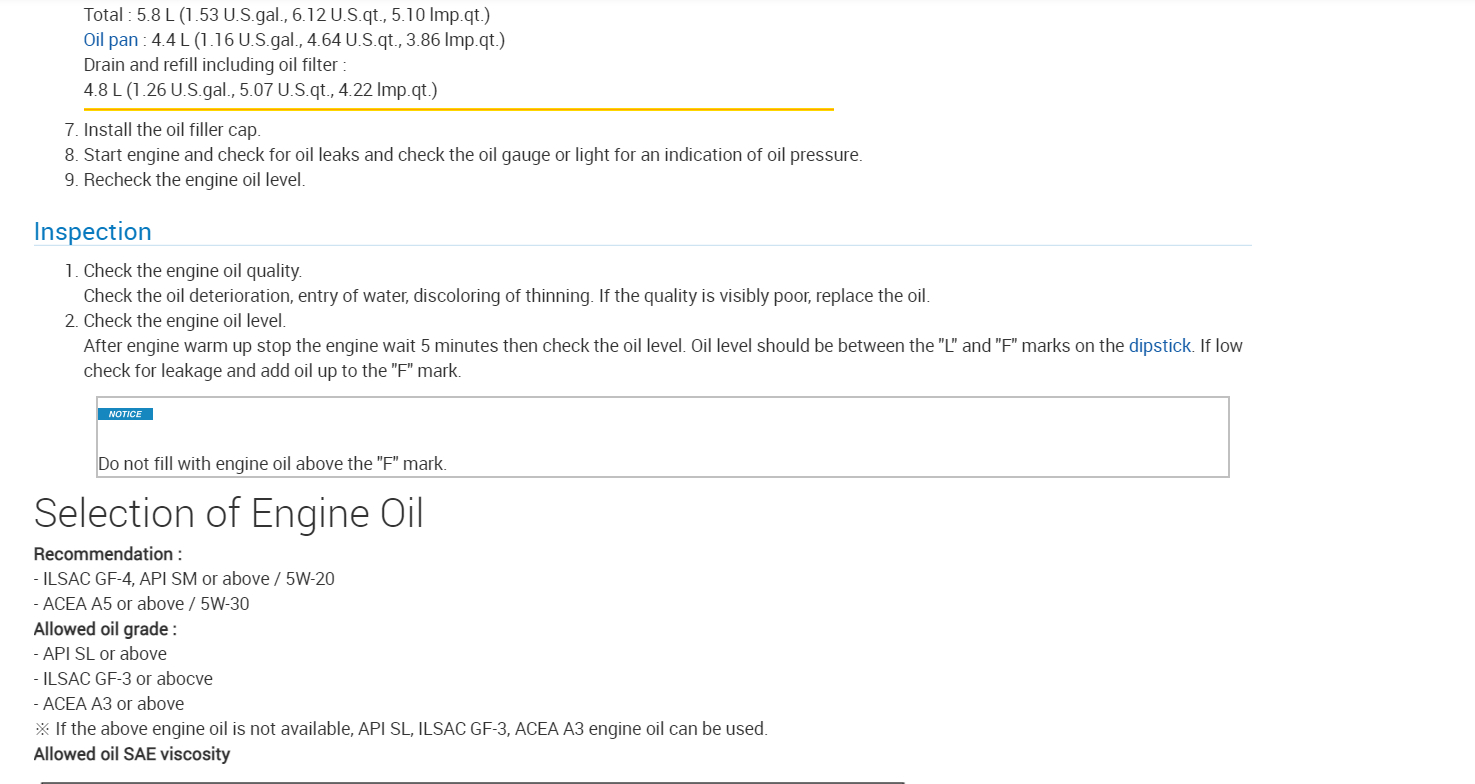The image size is (1475, 784).
Task: Click the "Allowed oil grade :" label
Action: point(105,629)
